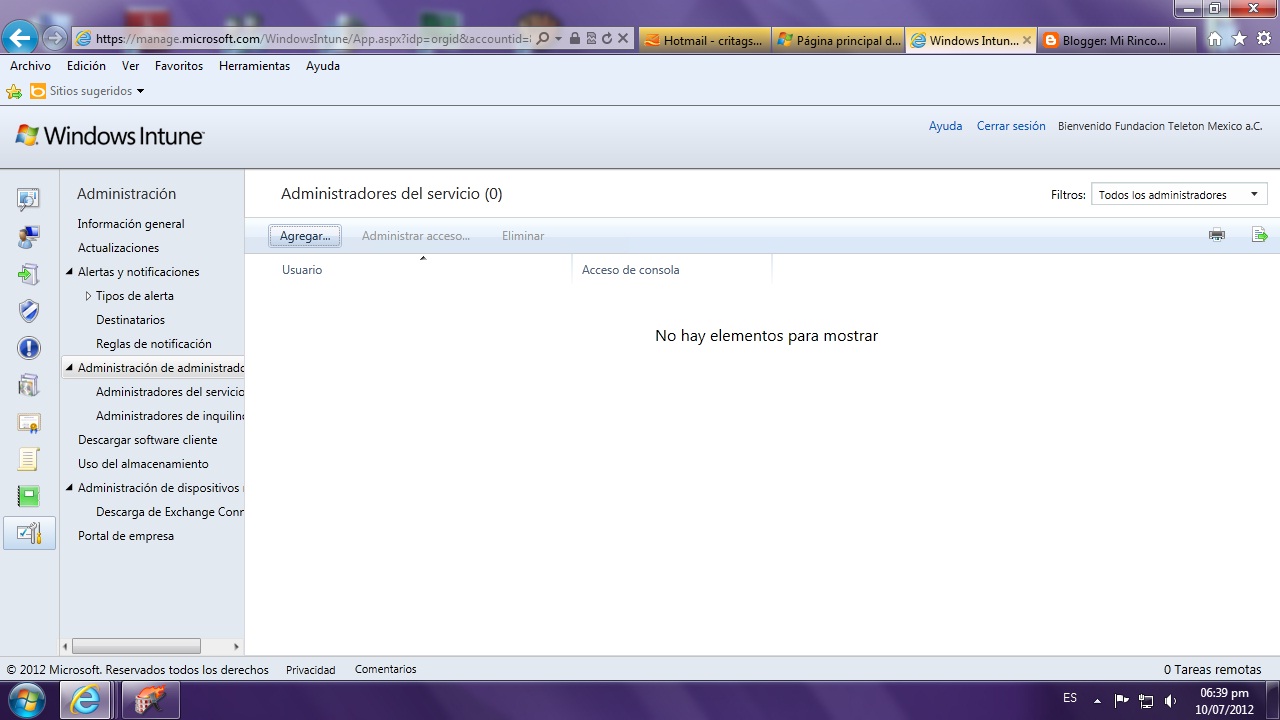This screenshot has height=720, width=1280.
Task: Refresh the page with the reload icon
Action: coord(606,39)
